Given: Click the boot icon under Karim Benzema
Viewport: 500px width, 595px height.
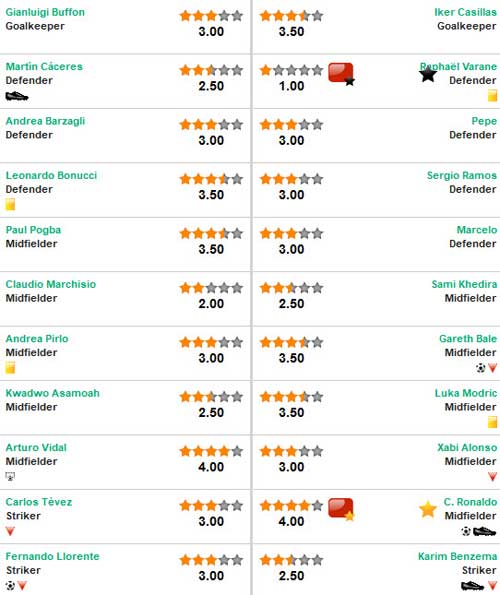Looking at the screenshot, I should click(472, 586).
